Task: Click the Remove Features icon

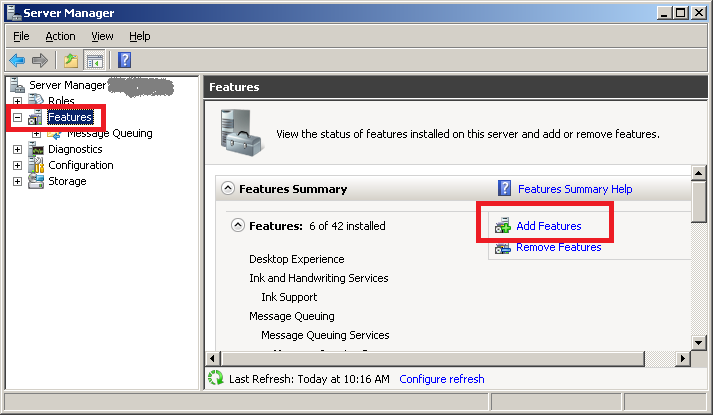Action: pos(503,248)
